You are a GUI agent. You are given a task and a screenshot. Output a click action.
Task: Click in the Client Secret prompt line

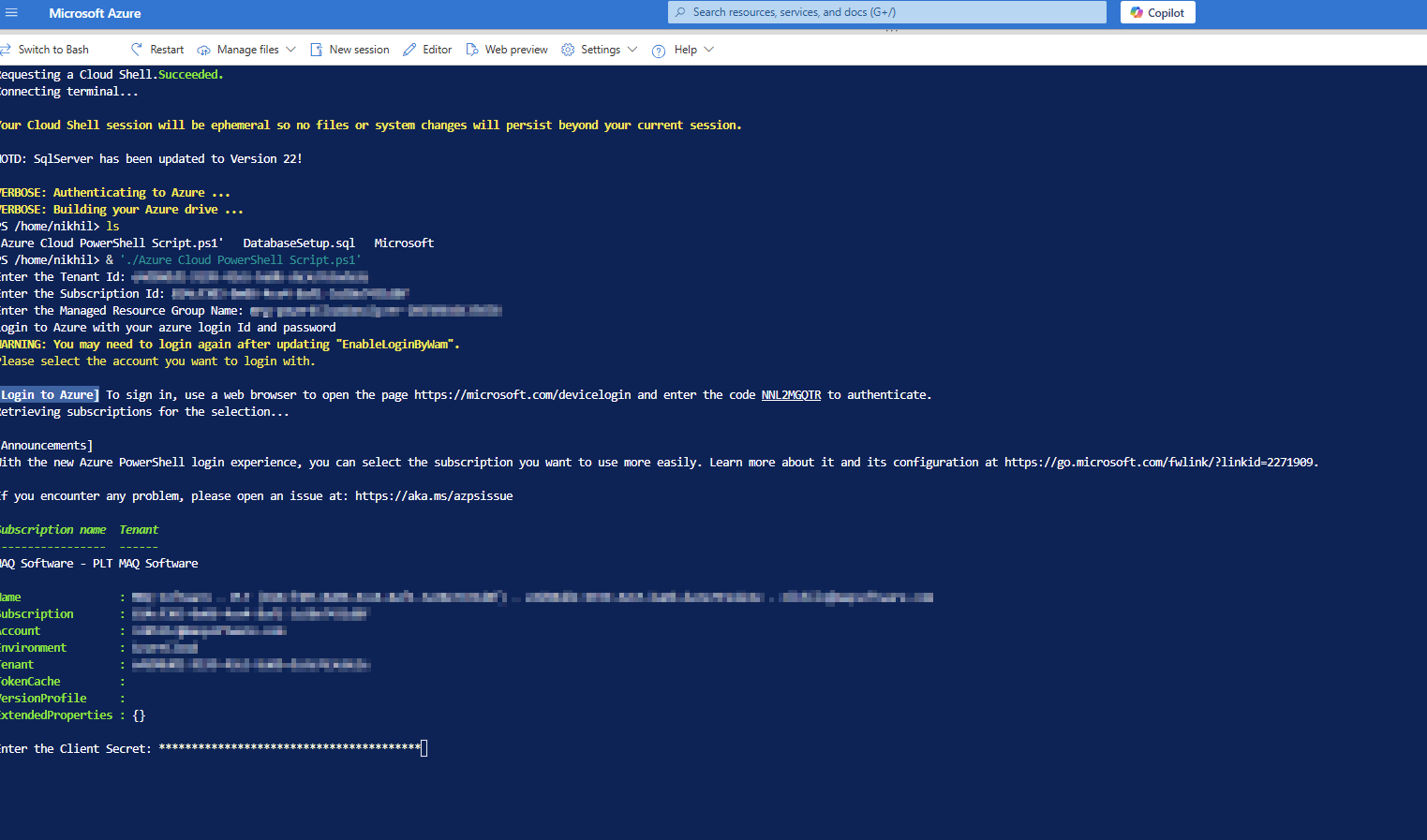click(424, 748)
